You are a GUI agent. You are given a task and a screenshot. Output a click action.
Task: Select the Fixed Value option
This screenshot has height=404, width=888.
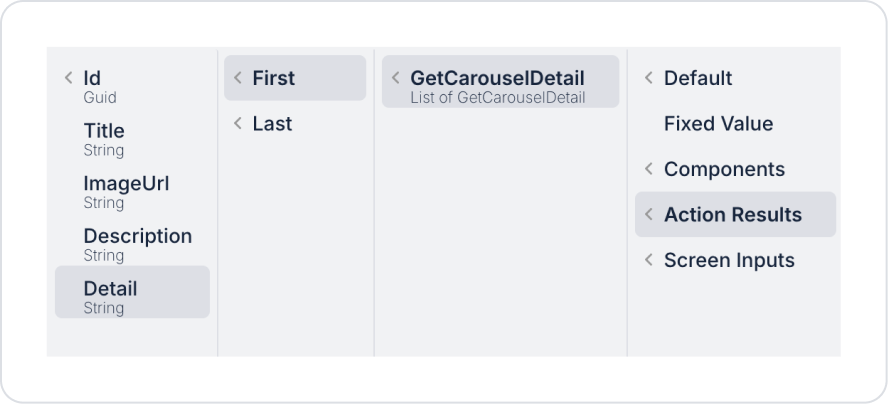coord(718,124)
